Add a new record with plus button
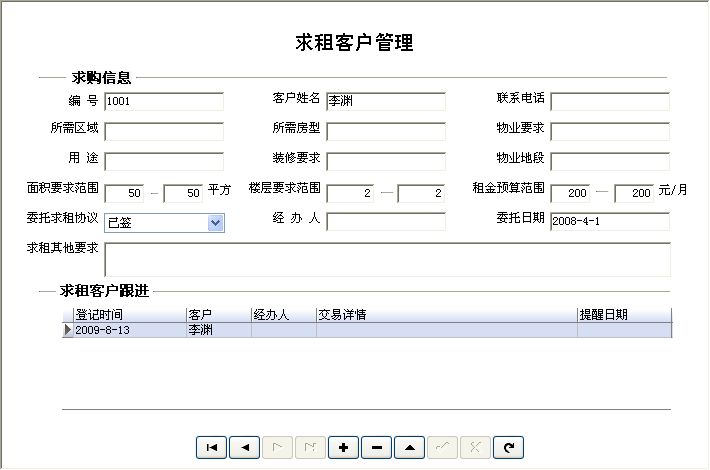 pyautogui.click(x=343, y=447)
